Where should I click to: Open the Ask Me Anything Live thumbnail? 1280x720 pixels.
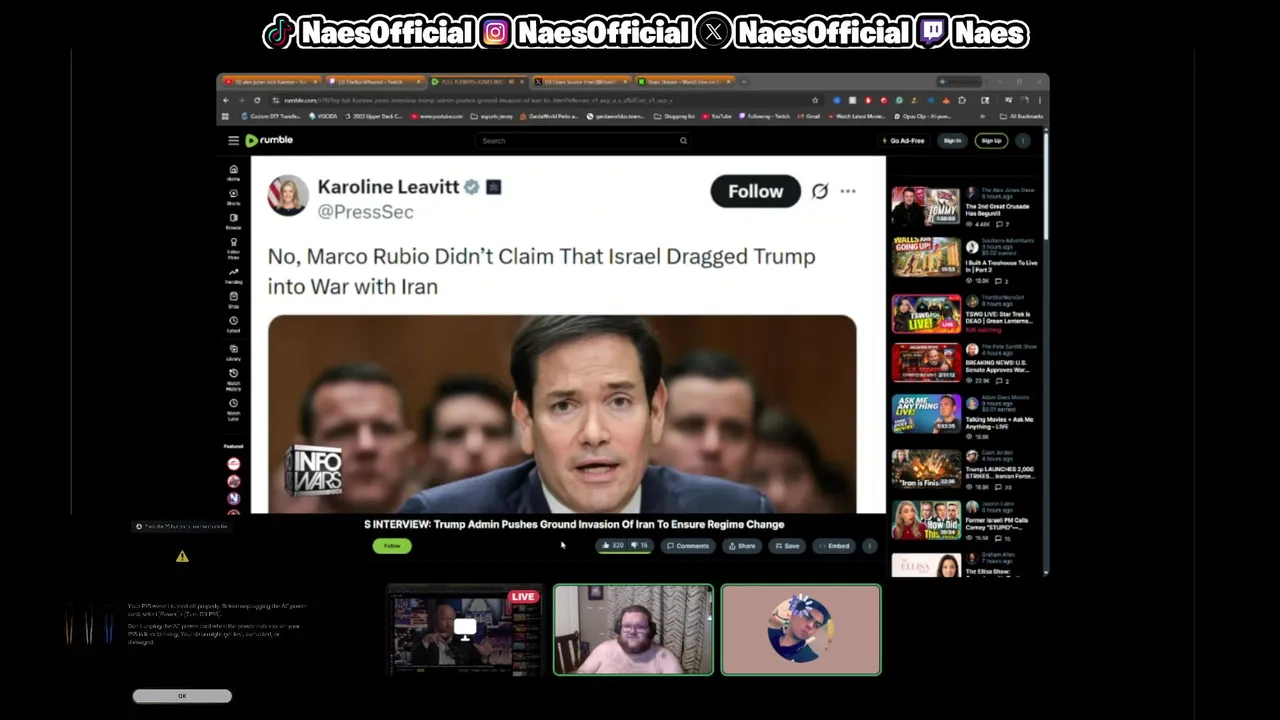[926, 414]
